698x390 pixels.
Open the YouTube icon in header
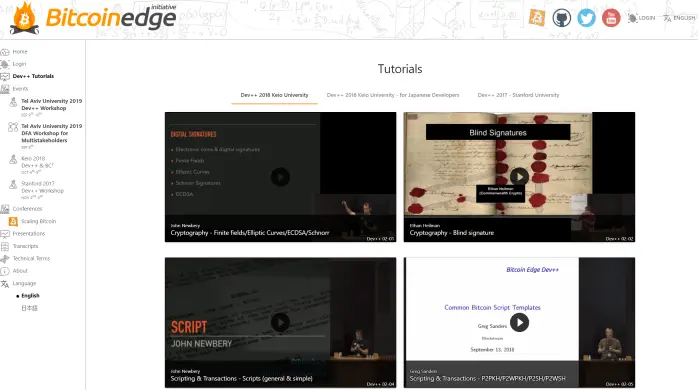(611, 18)
